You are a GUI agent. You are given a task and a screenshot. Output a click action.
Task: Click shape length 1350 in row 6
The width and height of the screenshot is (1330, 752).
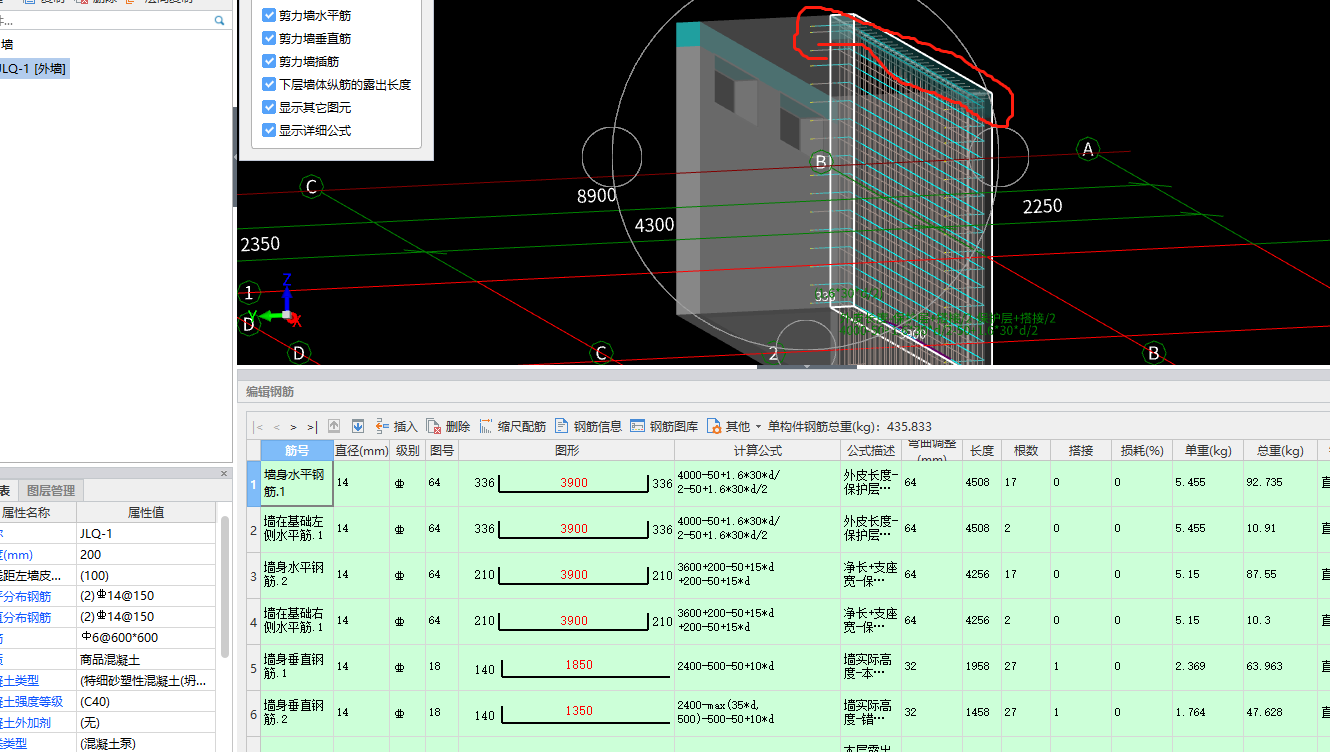click(578, 711)
